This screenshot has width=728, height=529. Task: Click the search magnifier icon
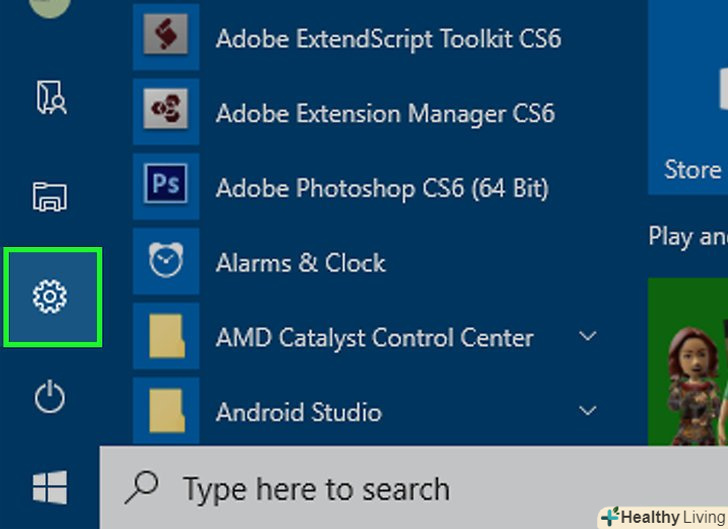click(144, 488)
